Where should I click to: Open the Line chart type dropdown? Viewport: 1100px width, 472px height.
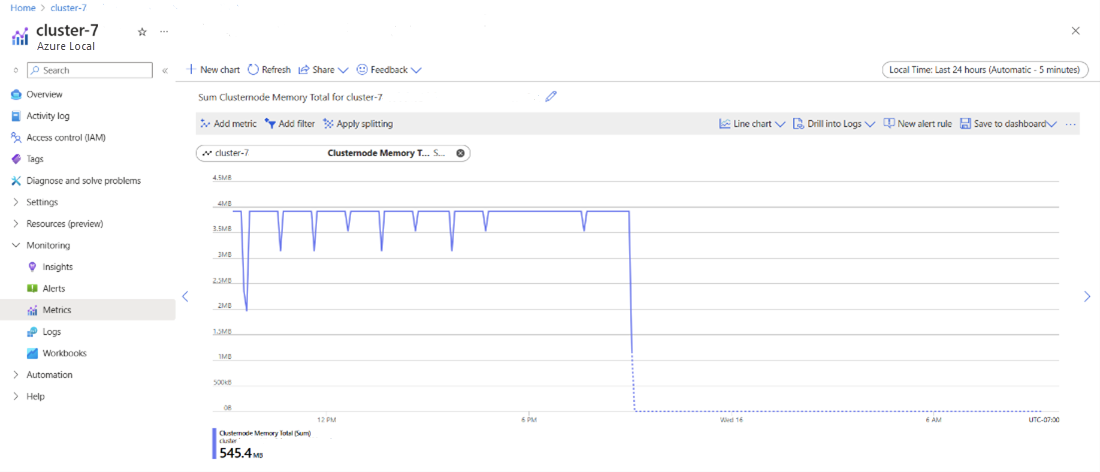[752, 124]
